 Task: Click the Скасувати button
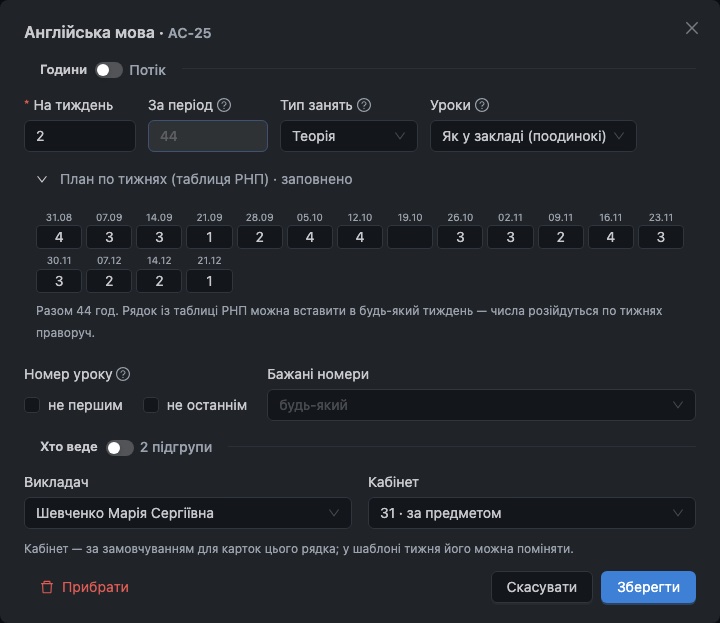[x=542, y=587]
